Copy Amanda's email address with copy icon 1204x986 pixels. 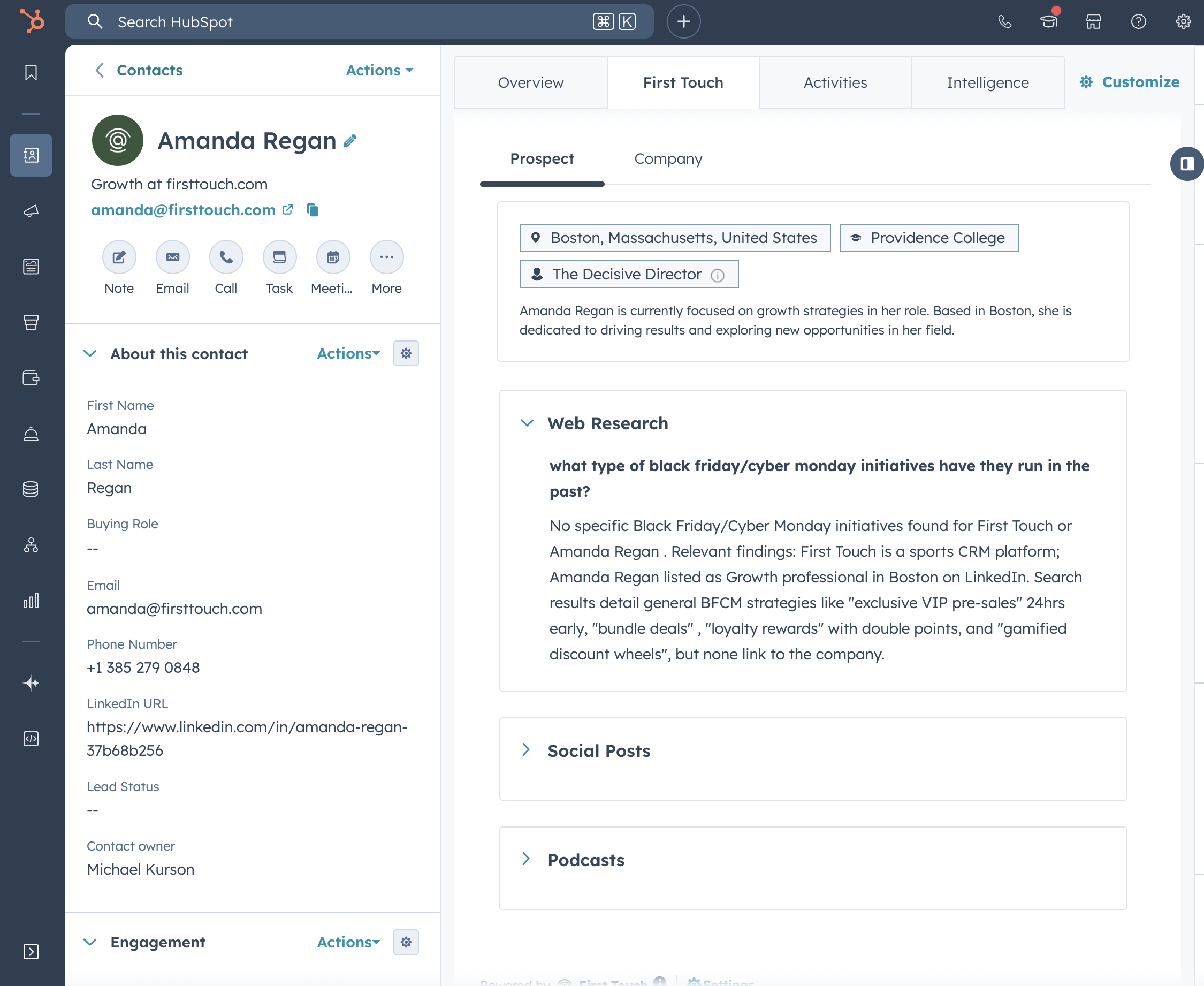[313, 210]
